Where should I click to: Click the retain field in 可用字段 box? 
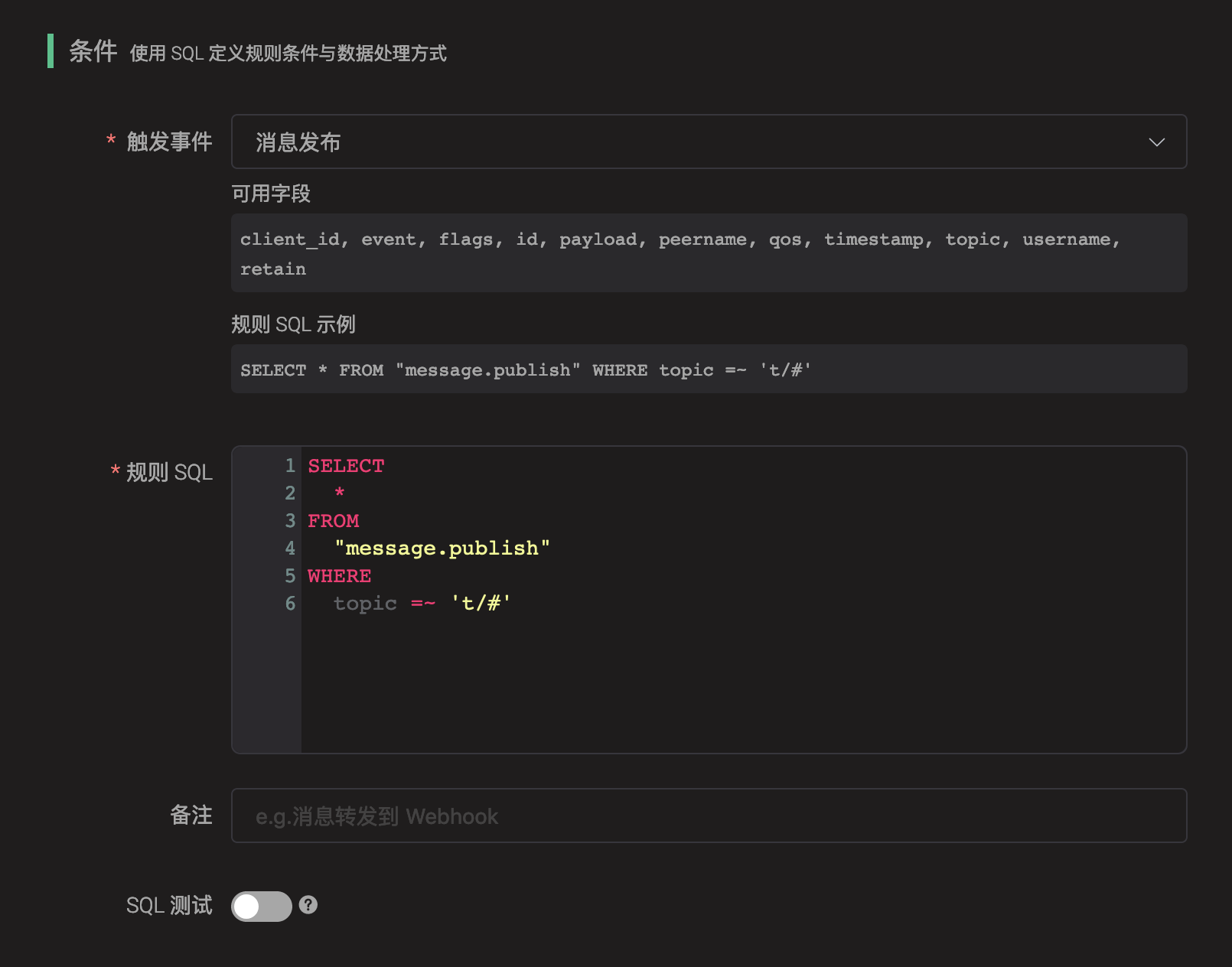273,269
